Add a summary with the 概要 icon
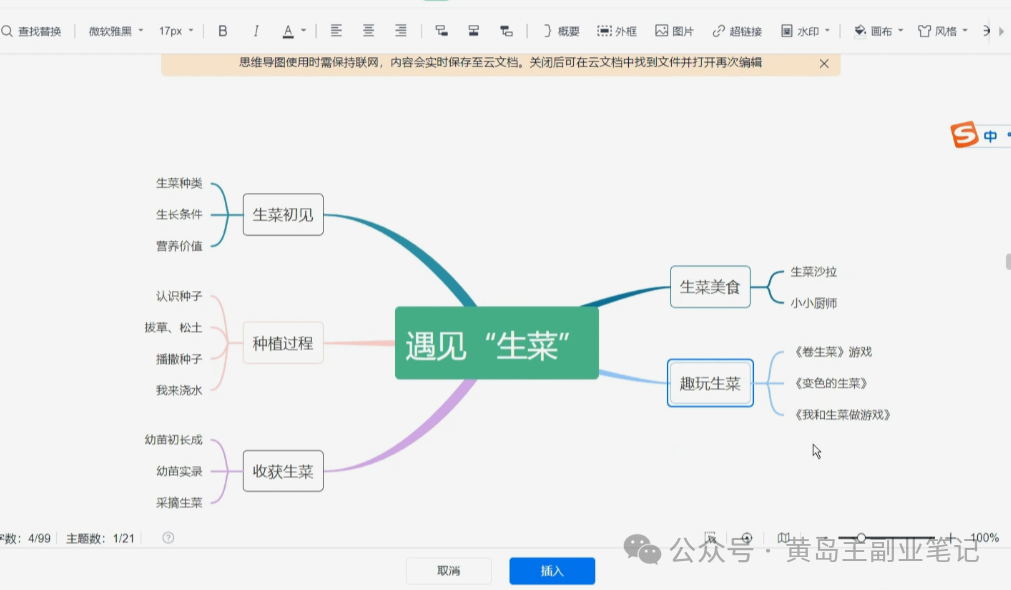1011x590 pixels. point(559,30)
